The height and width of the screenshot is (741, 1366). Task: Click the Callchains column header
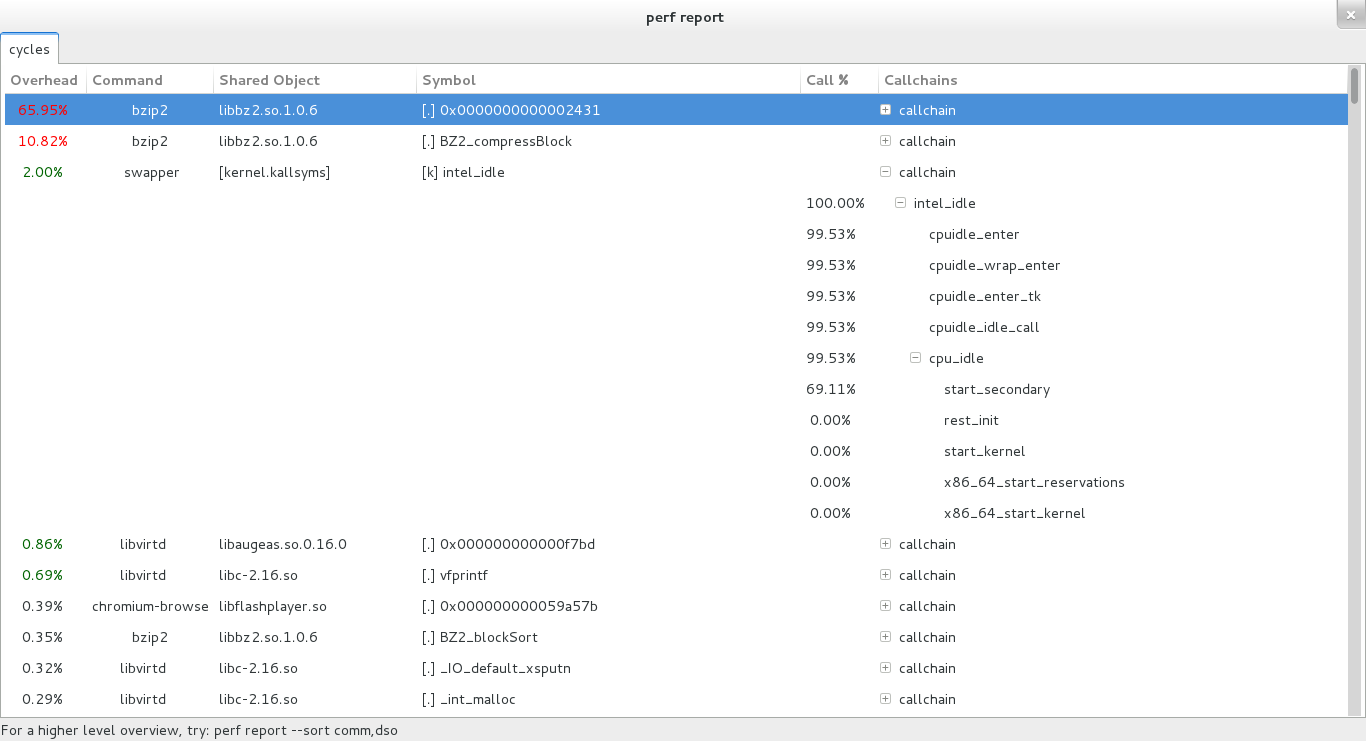point(1113,80)
